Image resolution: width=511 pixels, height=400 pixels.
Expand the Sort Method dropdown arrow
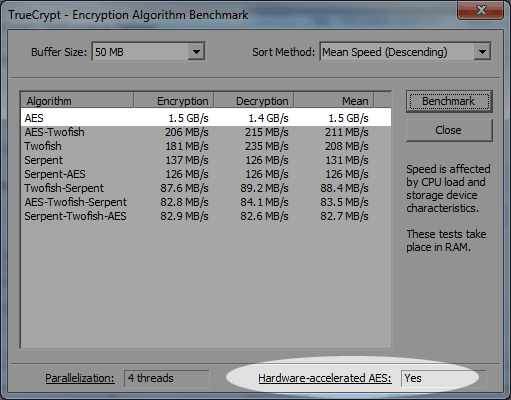click(x=482, y=52)
